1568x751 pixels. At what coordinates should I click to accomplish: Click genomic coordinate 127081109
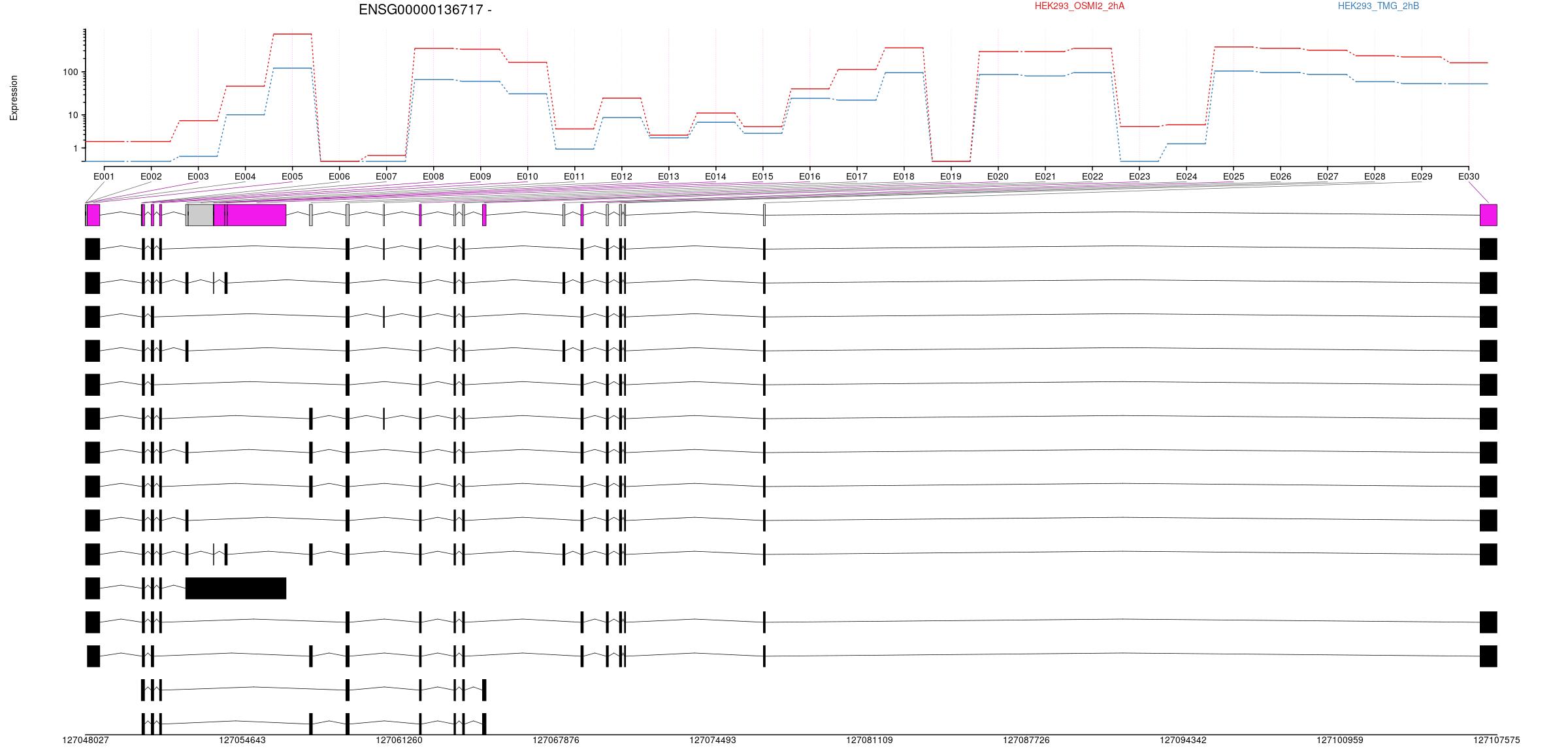click(x=870, y=740)
